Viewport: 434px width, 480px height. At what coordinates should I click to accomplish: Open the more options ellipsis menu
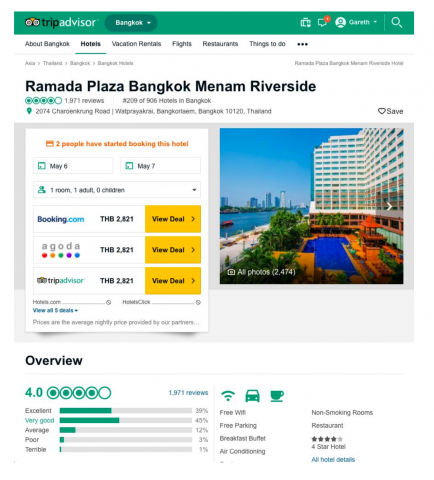(x=302, y=44)
